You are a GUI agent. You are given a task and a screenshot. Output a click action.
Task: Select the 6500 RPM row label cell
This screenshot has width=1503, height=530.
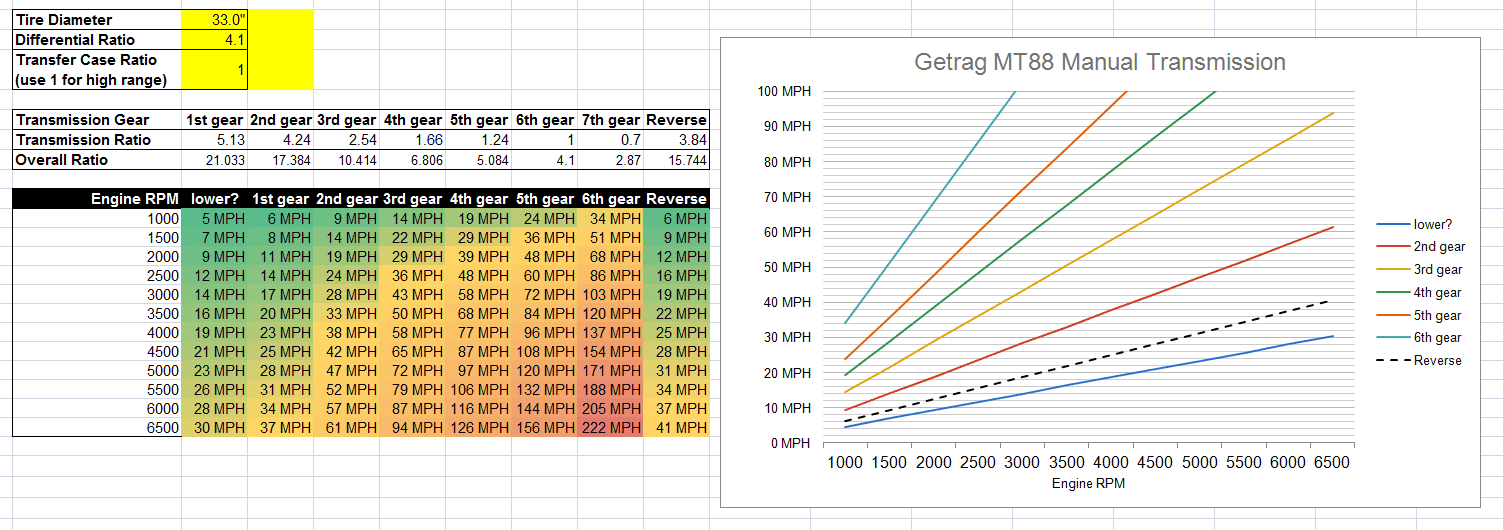pos(97,428)
